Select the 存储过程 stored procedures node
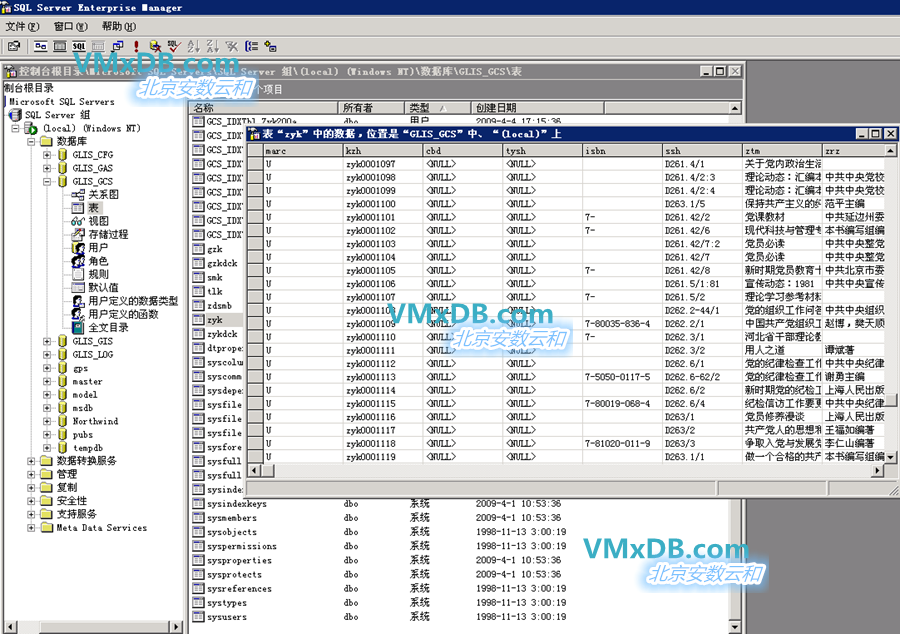900x634 pixels. 108,234
